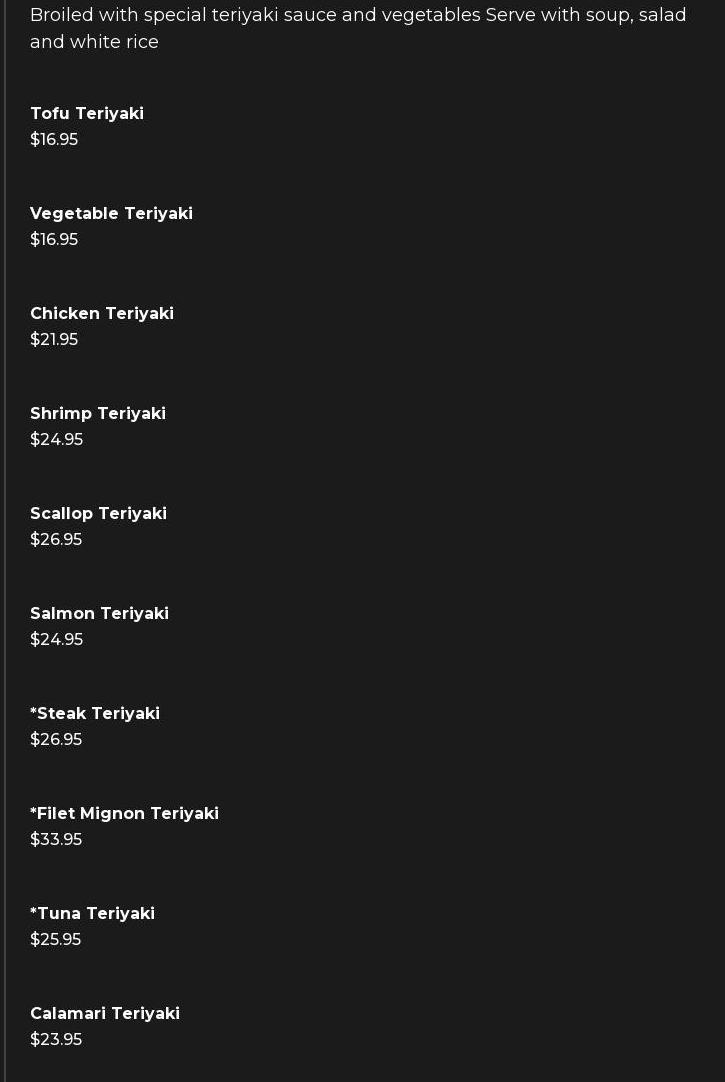Select Filet Mignon Teriyaki
Screen dimensions: 725x1082
click(x=124, y=814)
